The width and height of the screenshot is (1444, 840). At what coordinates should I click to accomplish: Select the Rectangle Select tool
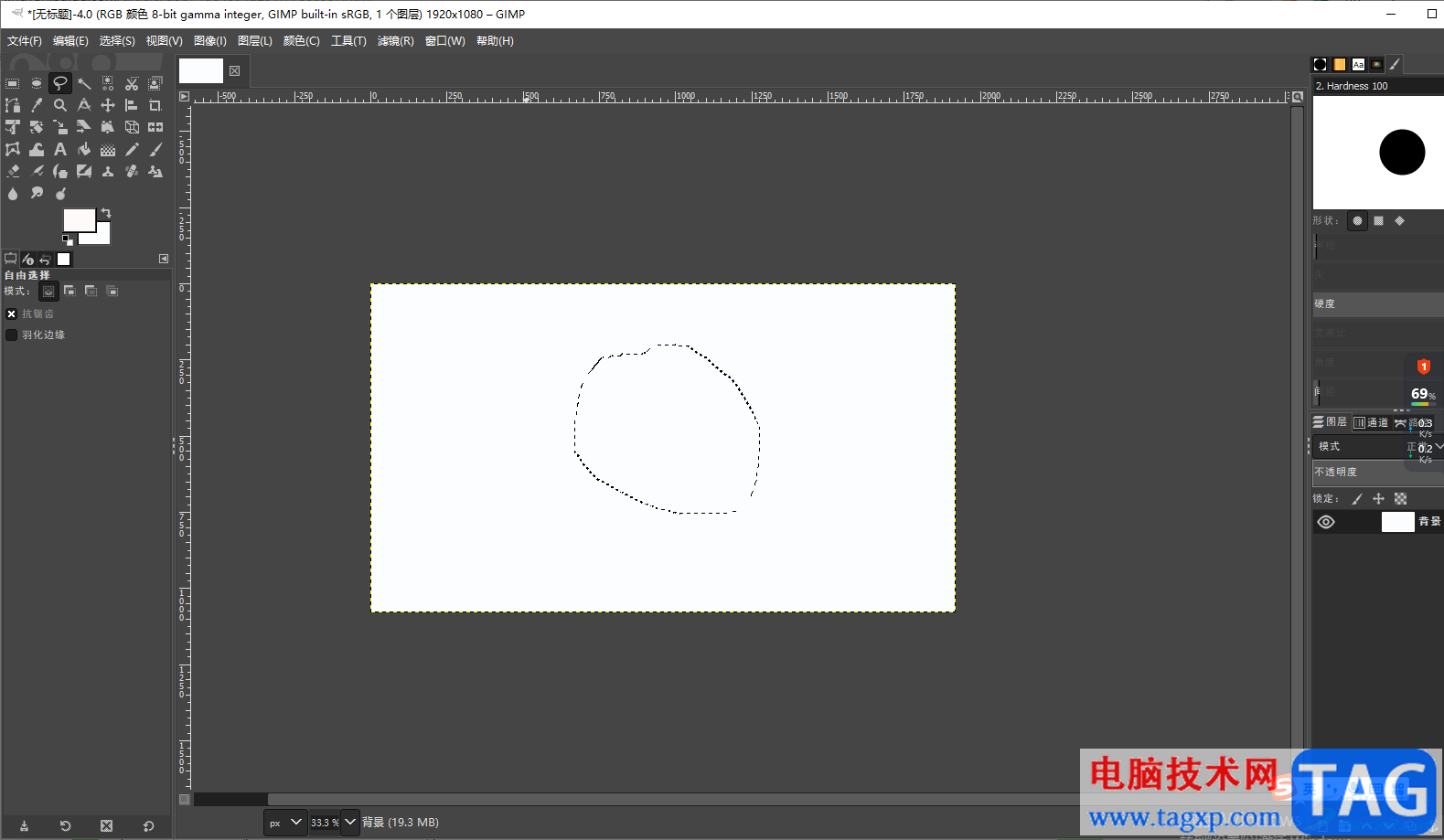click(13, 83)
